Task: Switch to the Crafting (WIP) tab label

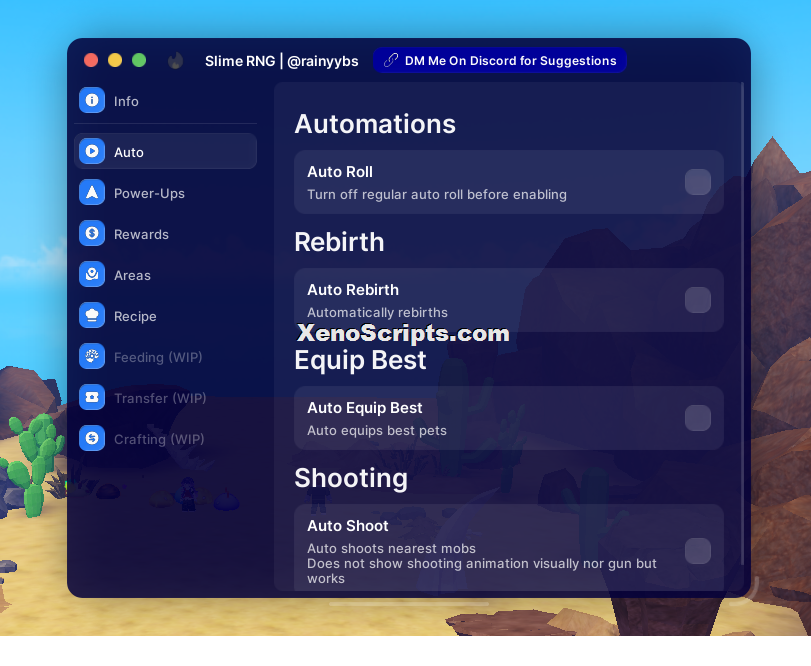Action: click(x=159, y=439)
